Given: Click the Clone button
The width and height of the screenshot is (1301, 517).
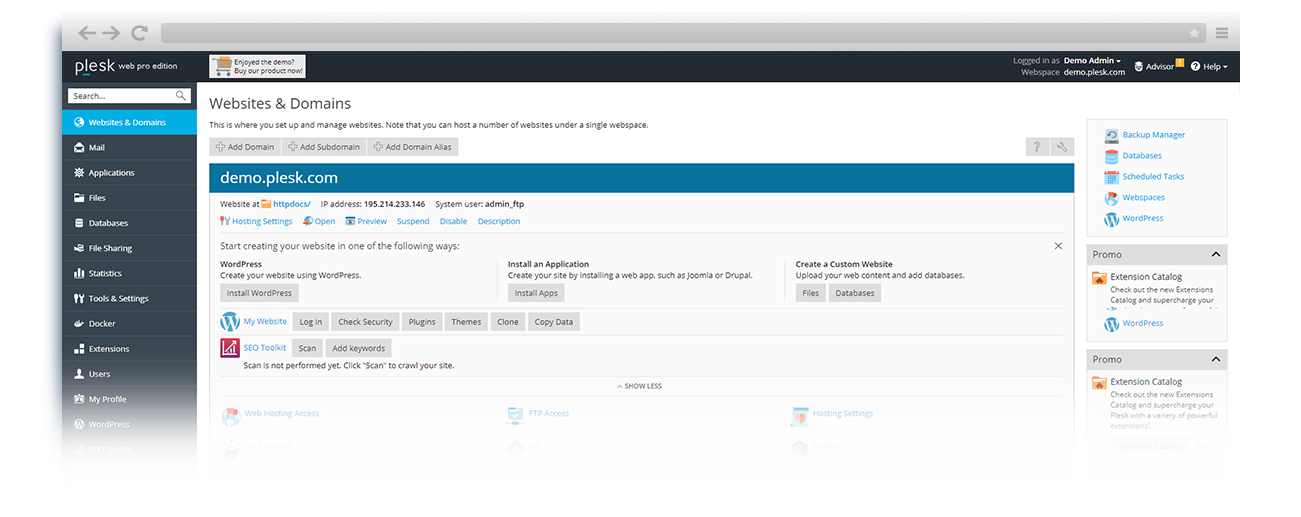Looking at the screenshot, I should point(508,322).
